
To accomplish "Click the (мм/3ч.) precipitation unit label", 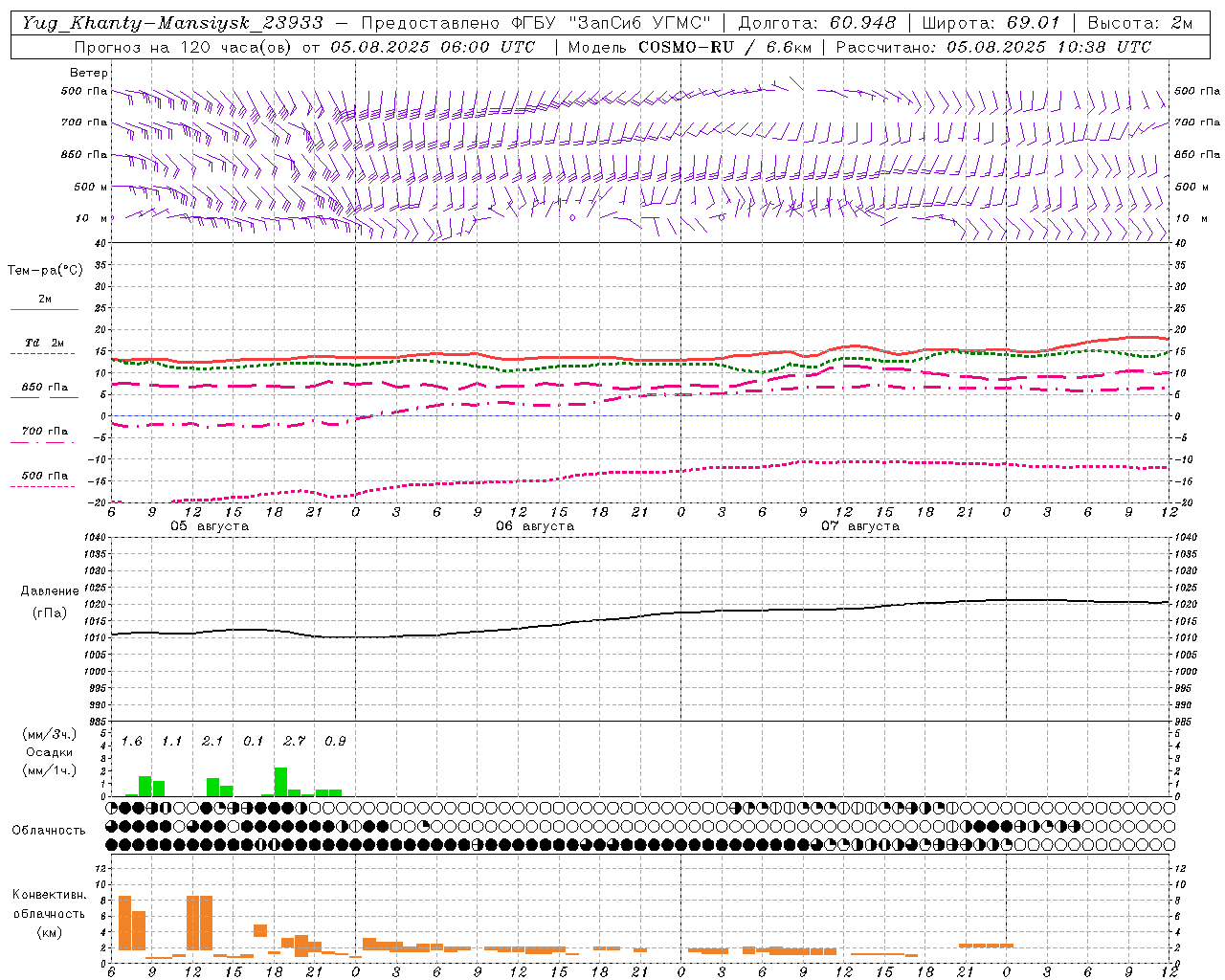I will click(48, 734).
